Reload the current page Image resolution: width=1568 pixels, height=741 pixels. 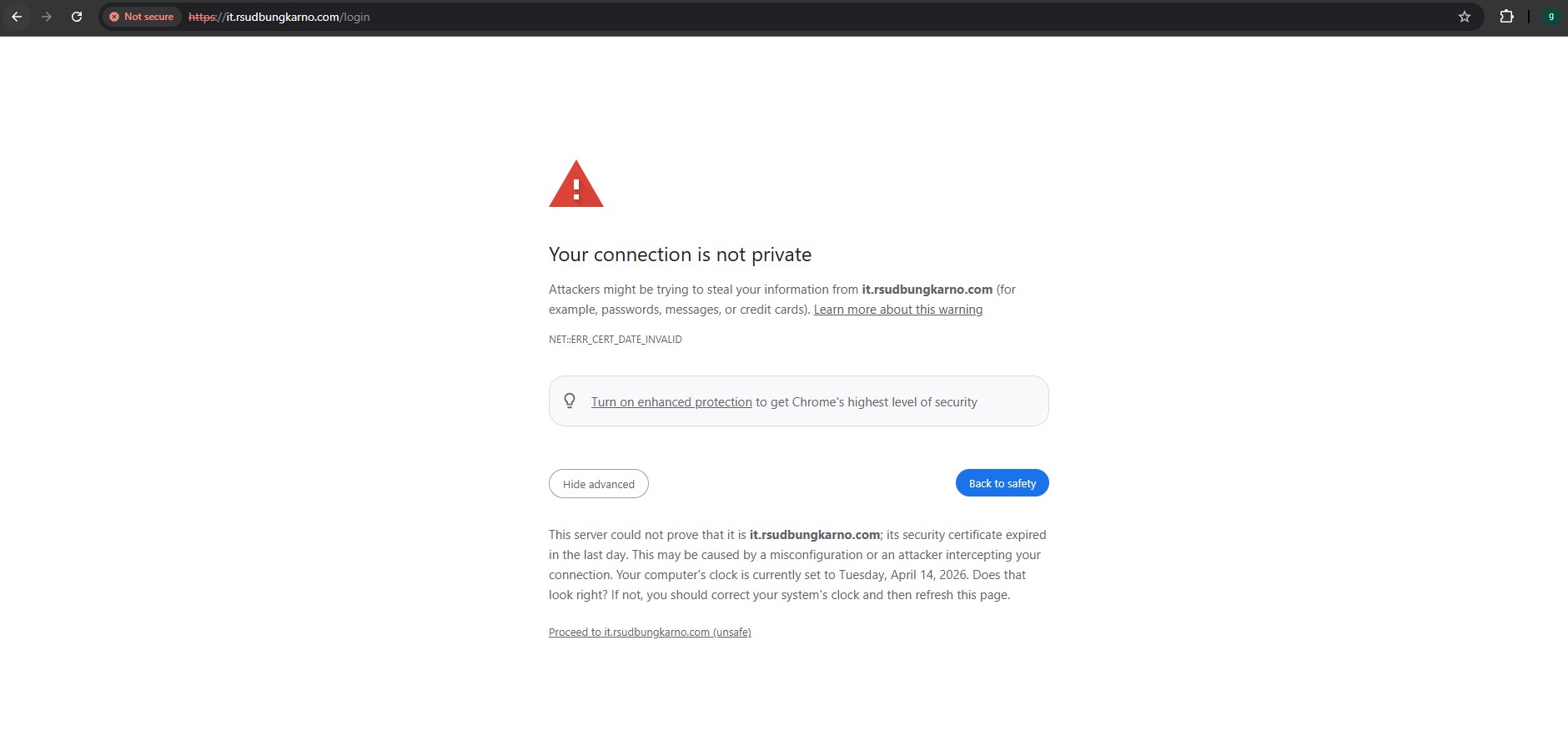click(77, 17)
